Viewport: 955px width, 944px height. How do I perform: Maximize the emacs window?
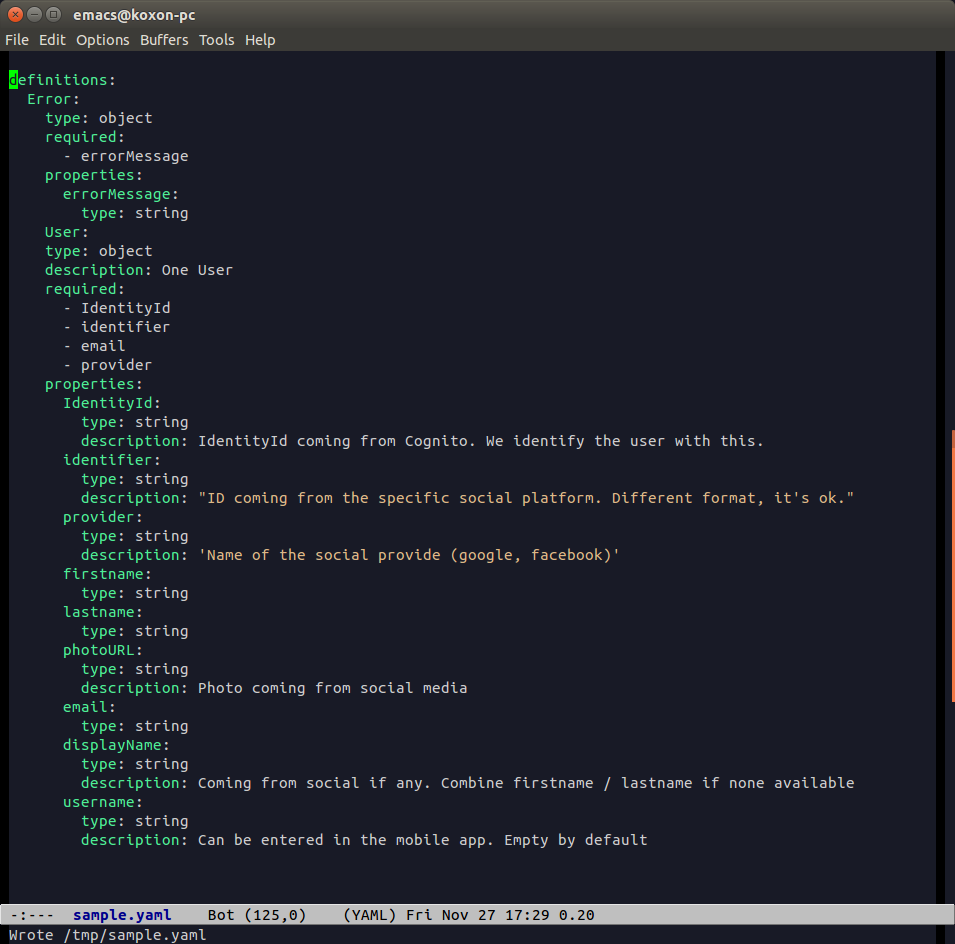point(54,15)
